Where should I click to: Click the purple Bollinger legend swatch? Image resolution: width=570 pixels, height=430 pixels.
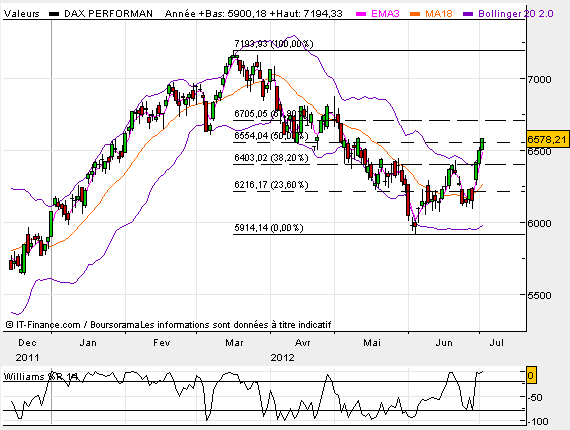tap(468, 14)
